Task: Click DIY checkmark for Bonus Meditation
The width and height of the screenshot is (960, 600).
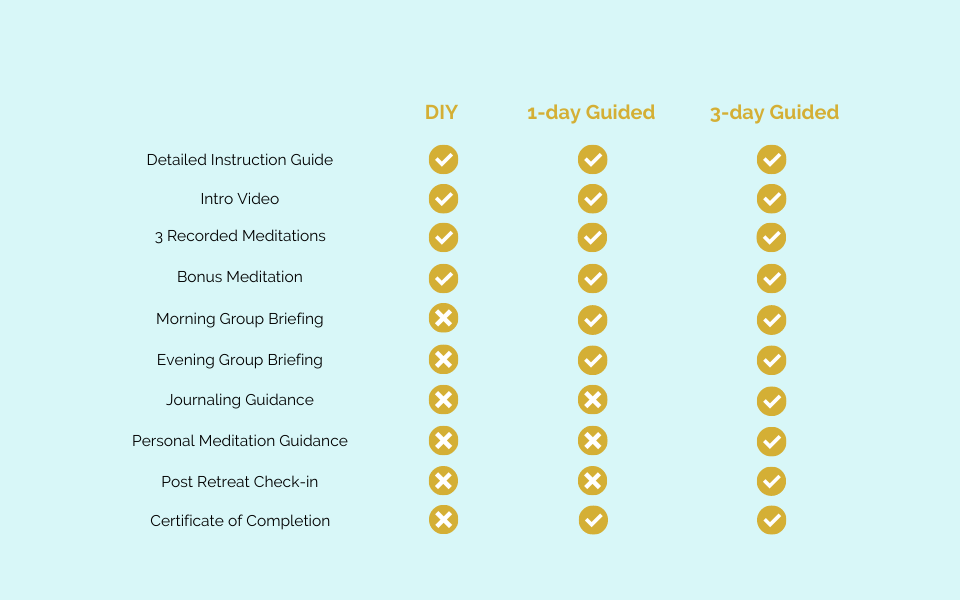Action: 443,279
